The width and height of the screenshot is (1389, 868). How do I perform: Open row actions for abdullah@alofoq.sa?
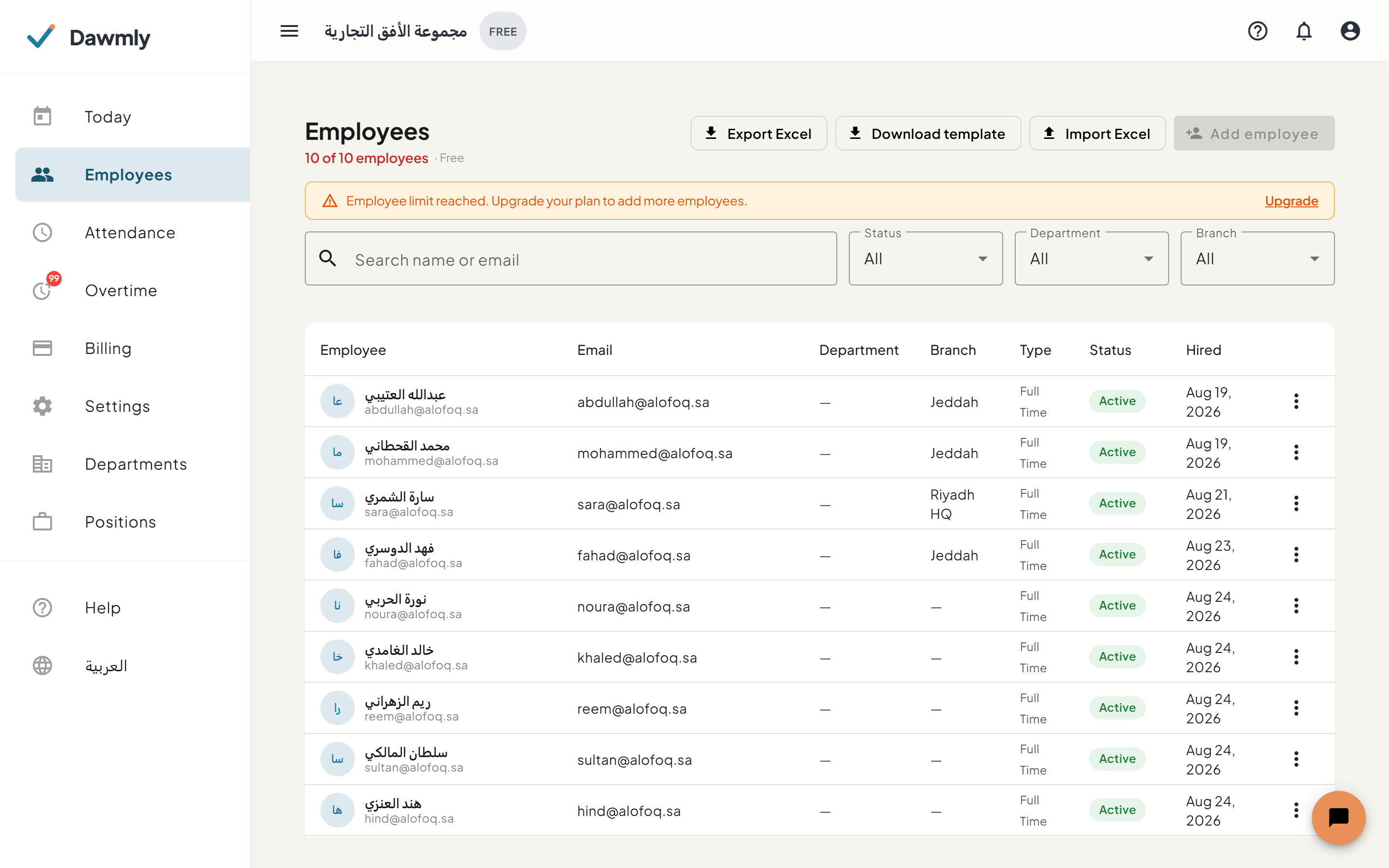pos(1296,401)
